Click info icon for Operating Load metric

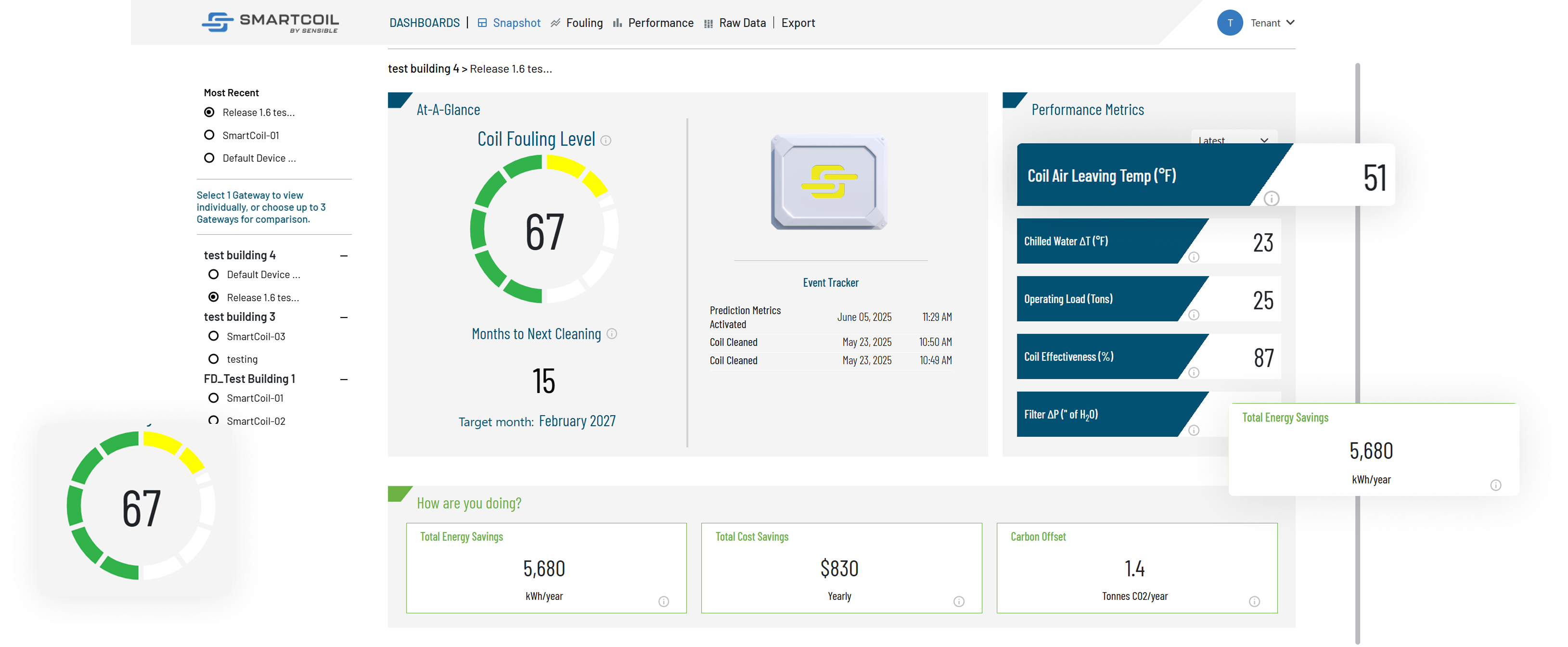coord(1194,315)
